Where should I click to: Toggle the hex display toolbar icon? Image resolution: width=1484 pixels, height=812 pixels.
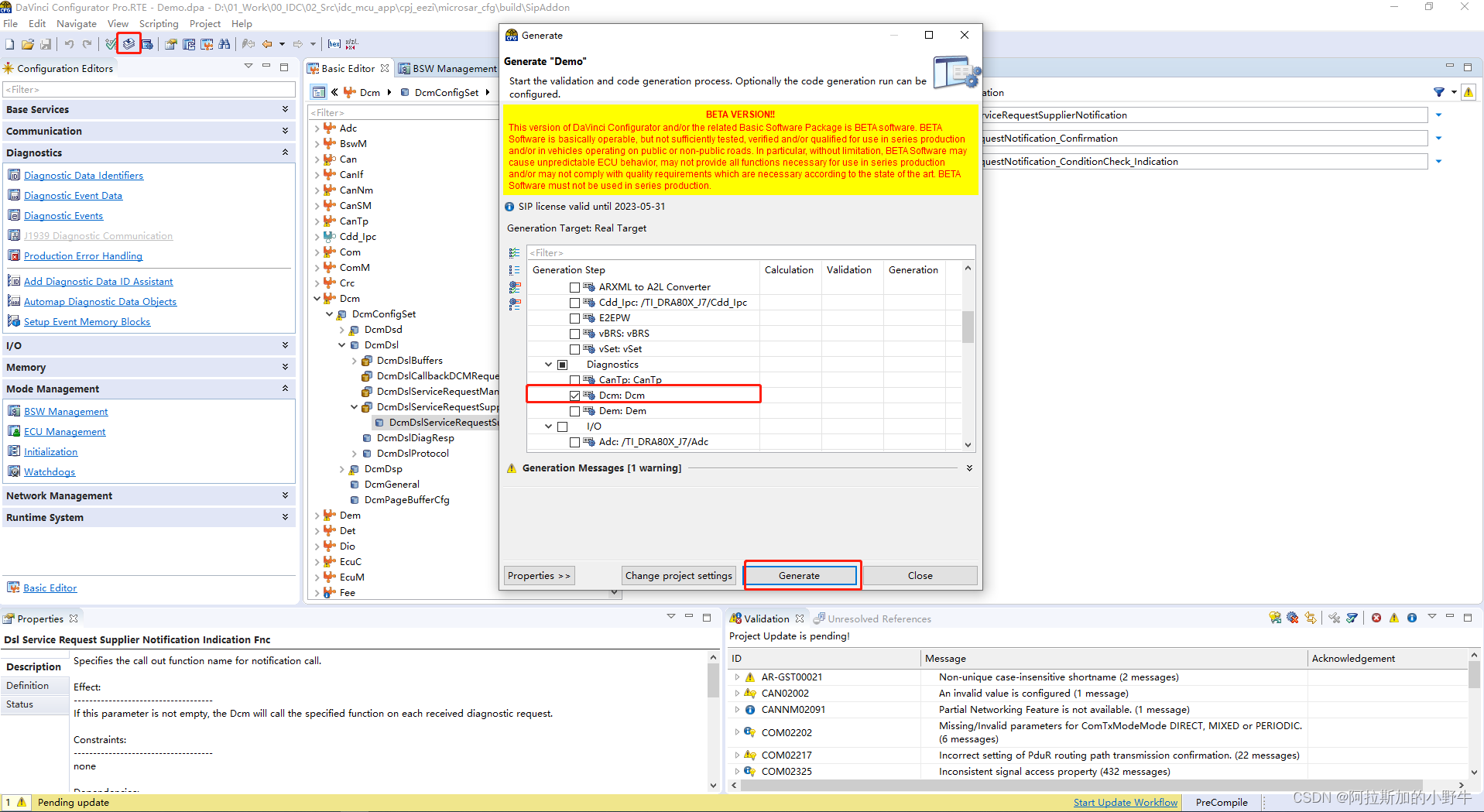click(x=334, y=44)
